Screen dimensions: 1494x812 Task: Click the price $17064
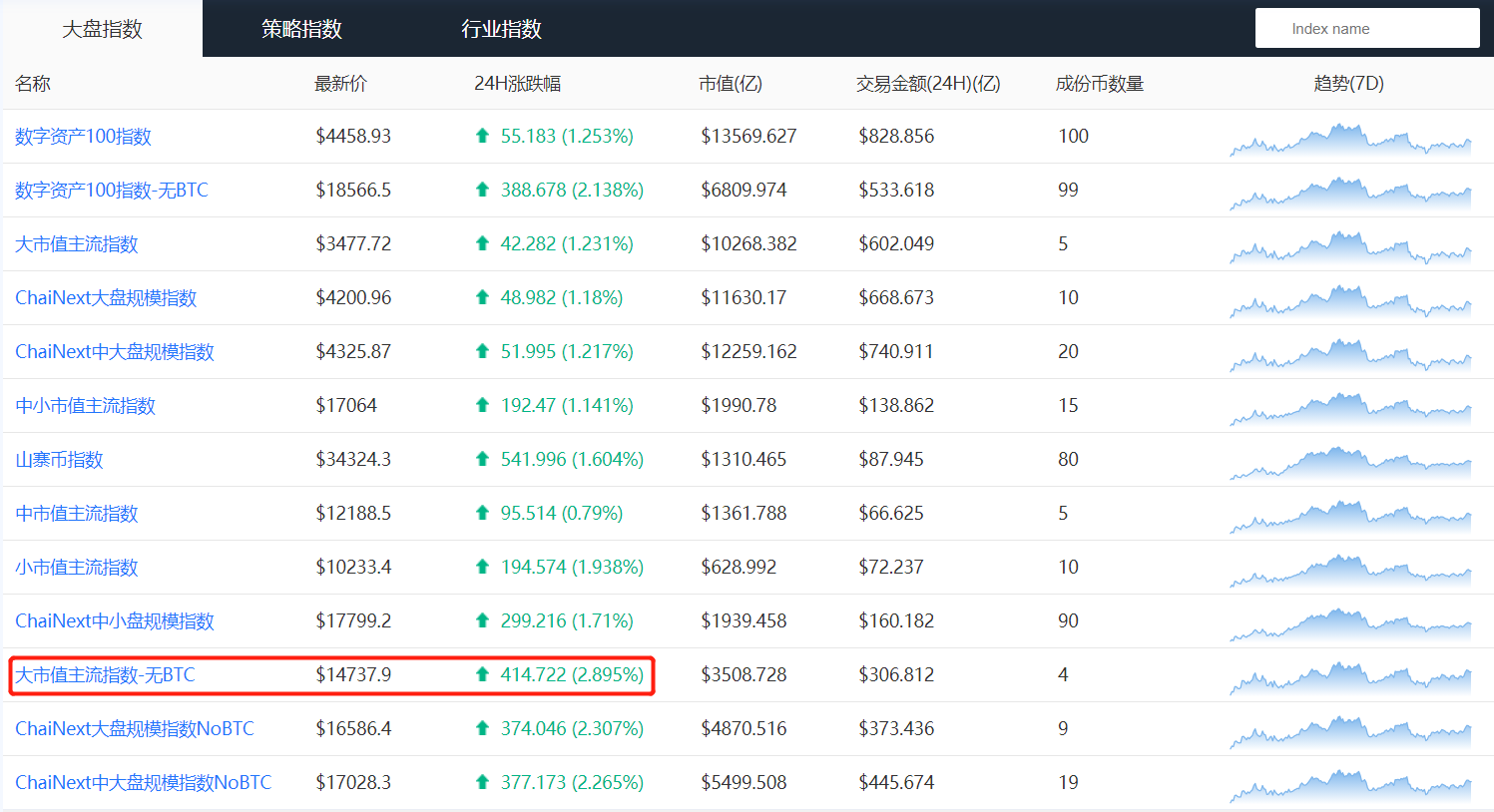[x=346, y=405]
